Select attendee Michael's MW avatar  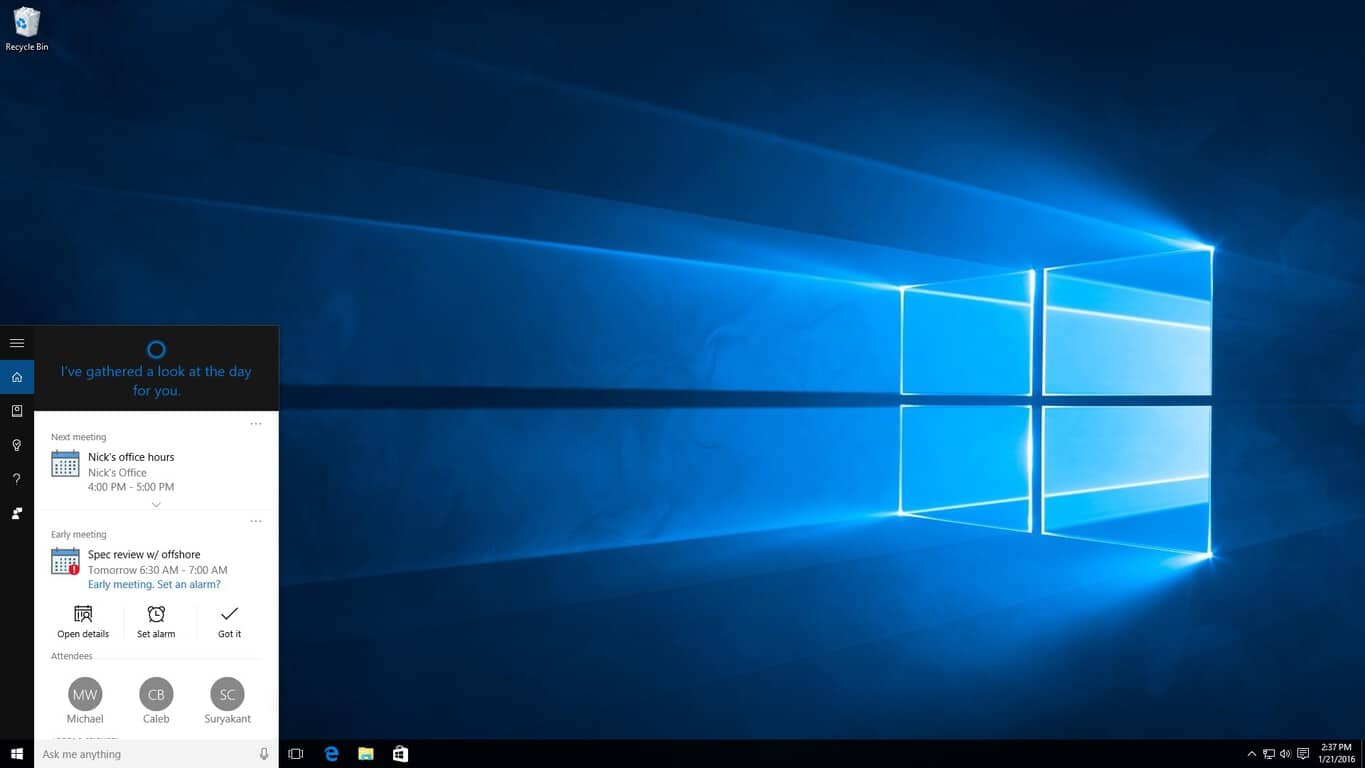(85, 694)
